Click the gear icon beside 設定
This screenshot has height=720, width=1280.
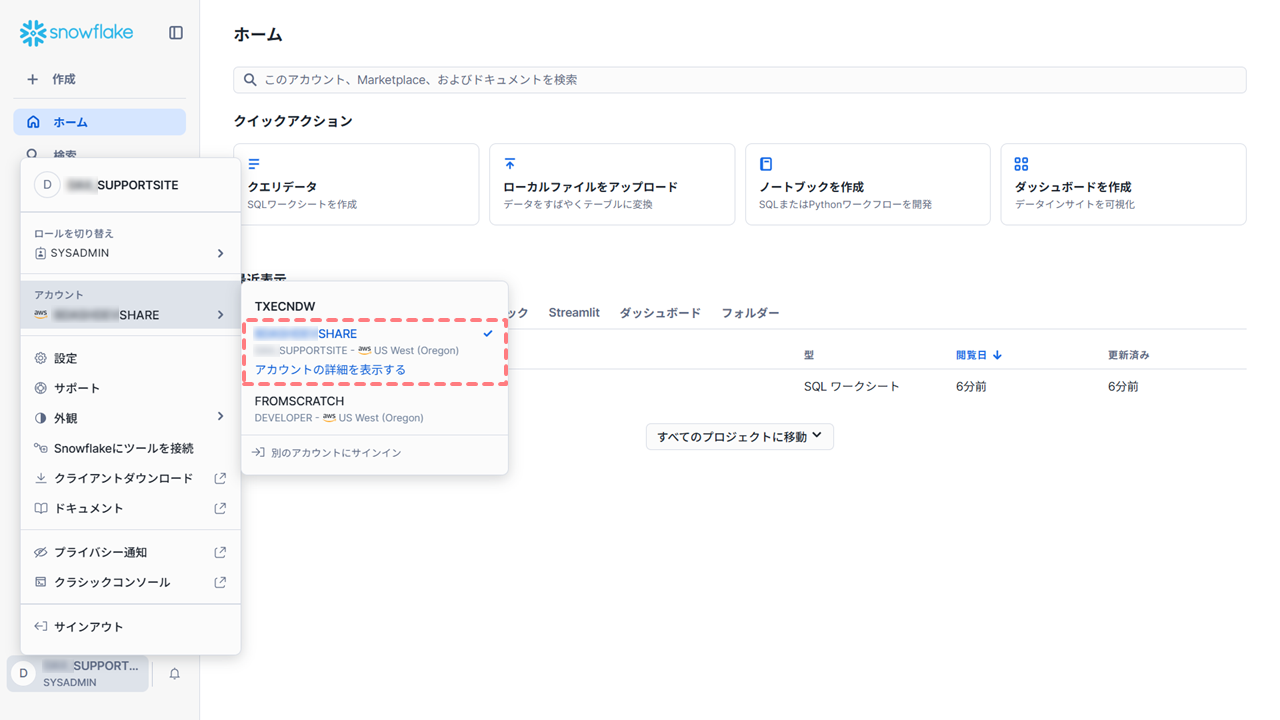pos(41,358)
